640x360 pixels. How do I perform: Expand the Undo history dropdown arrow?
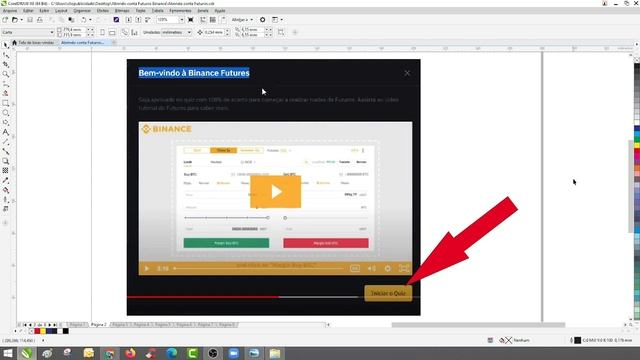tap(90, 20)
